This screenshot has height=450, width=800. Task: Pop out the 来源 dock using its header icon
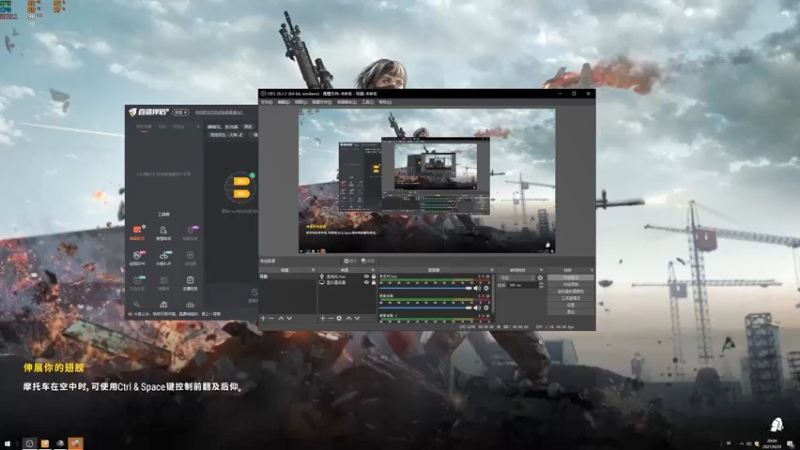click(x=372, y=270)
